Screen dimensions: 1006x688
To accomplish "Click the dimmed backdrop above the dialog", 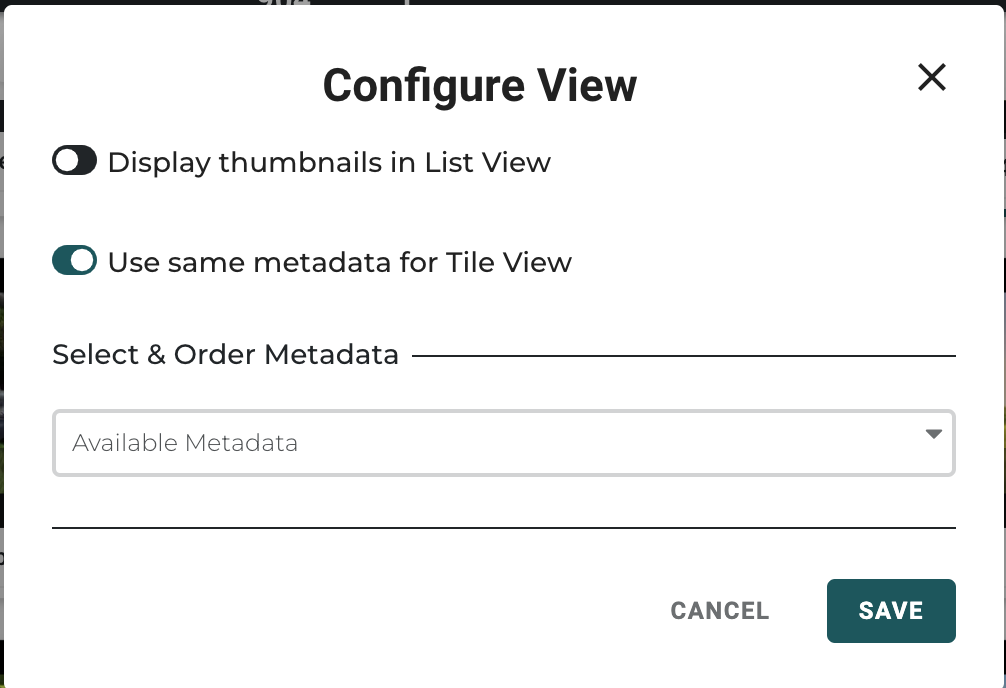I will pos(600,4).
